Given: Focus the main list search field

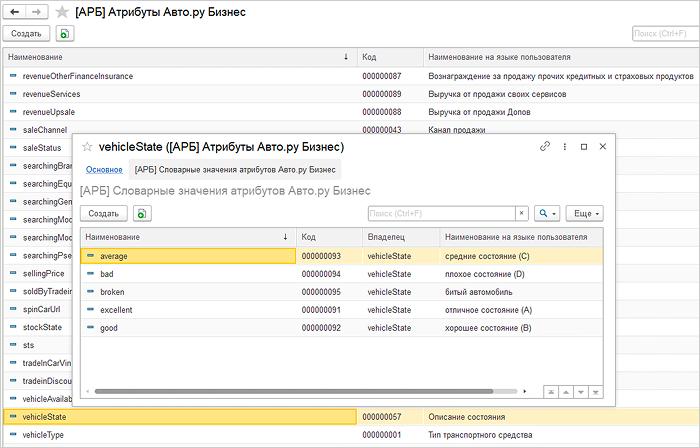Looking at the screenshot, I should [x=666, y=33].
